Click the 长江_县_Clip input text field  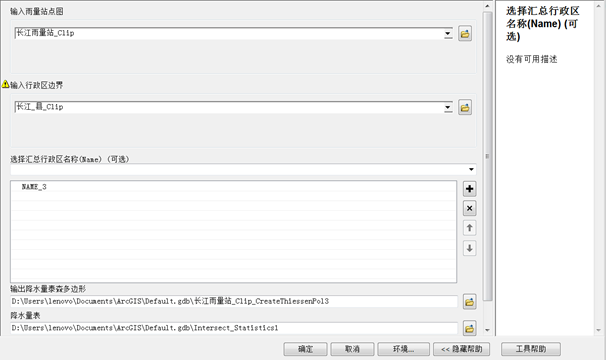[229, 107]
